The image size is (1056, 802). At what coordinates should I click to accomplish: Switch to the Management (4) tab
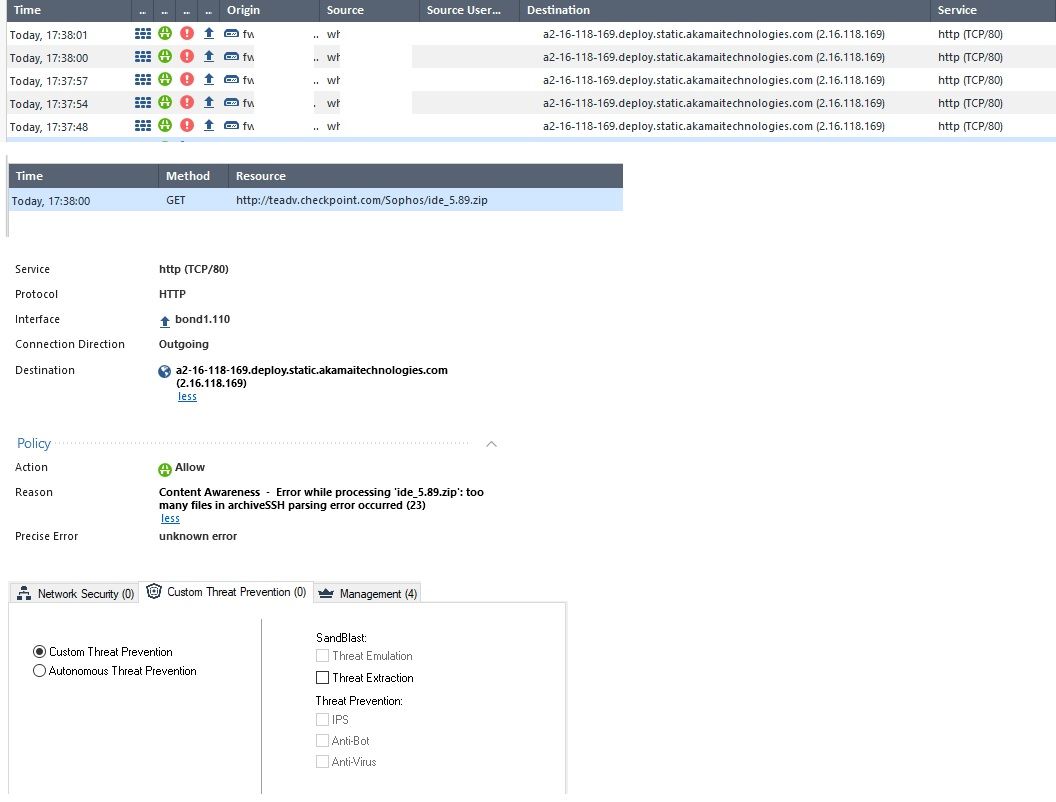point(377,591)
